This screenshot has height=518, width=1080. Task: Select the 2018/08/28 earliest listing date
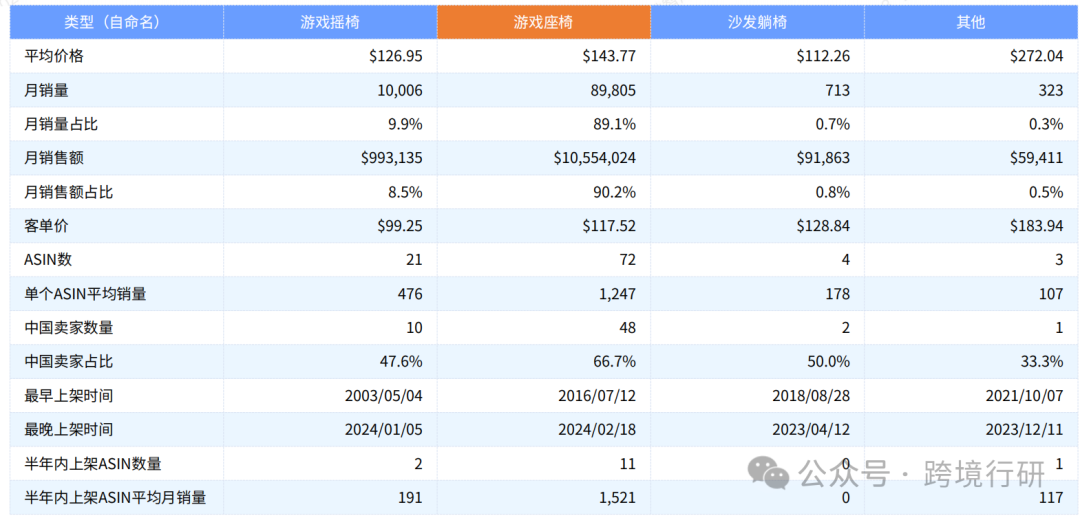pos(811,396)
